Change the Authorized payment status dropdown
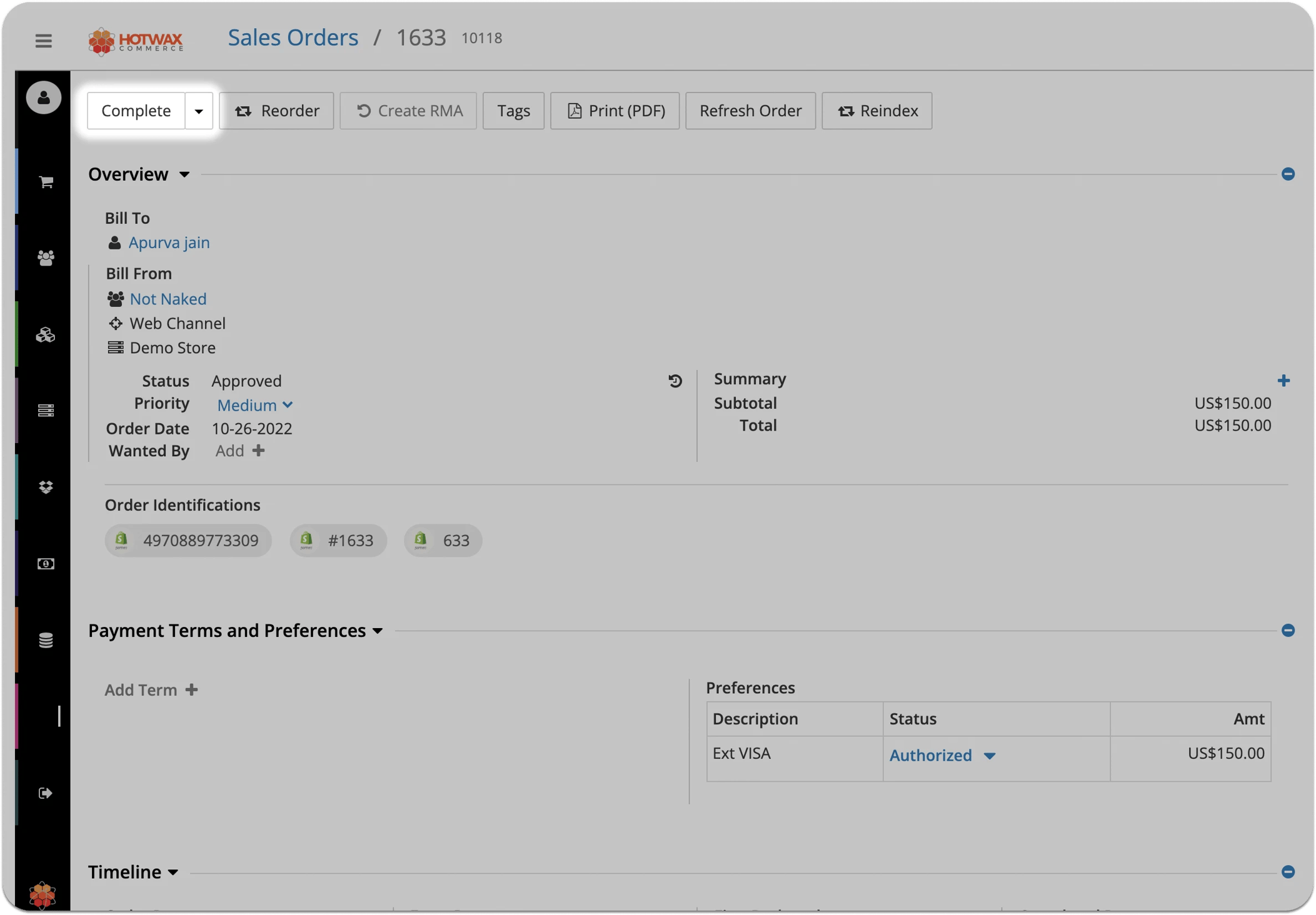 942,755
